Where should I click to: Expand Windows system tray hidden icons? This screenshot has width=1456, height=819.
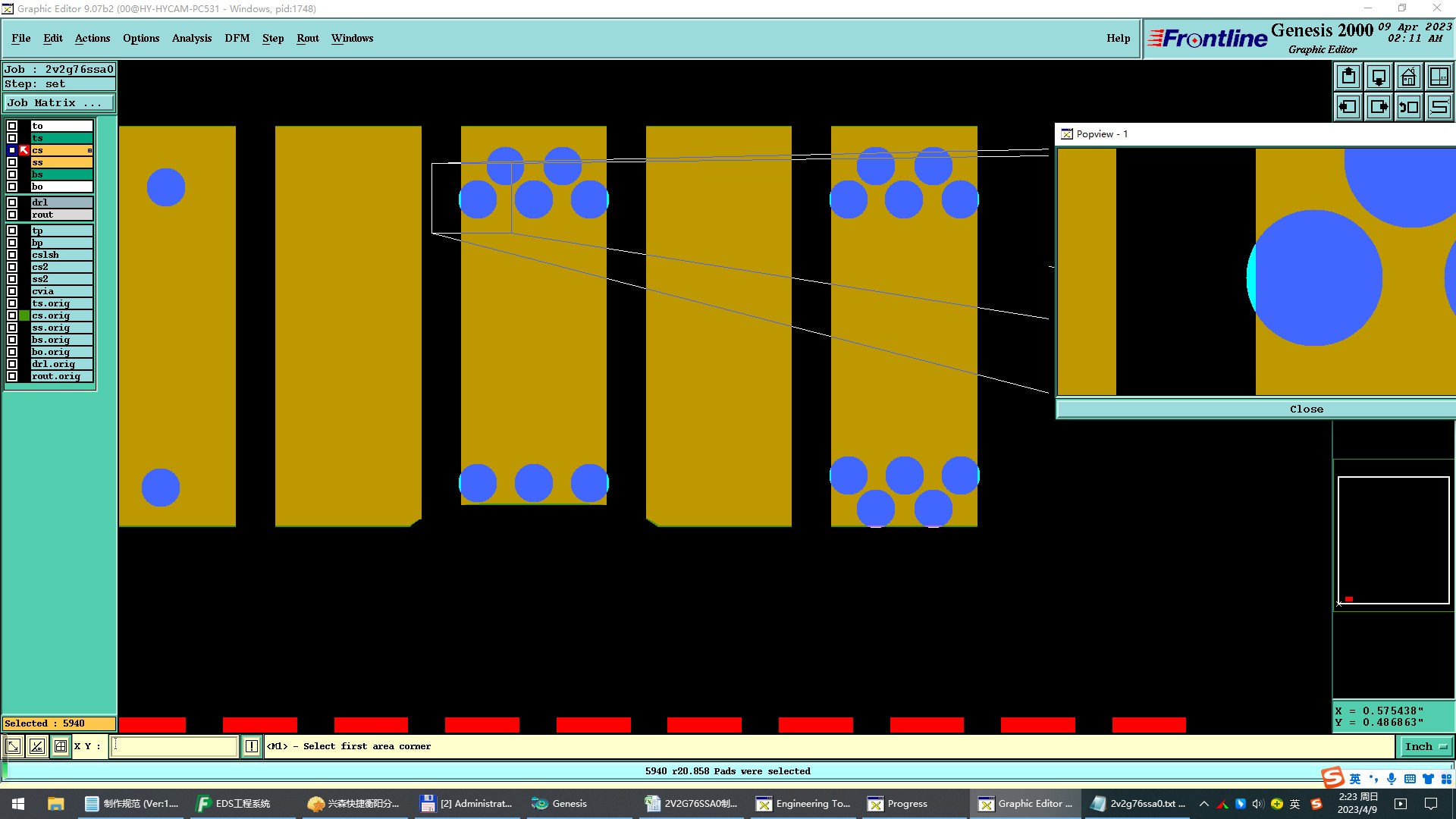pos(1203,804)
